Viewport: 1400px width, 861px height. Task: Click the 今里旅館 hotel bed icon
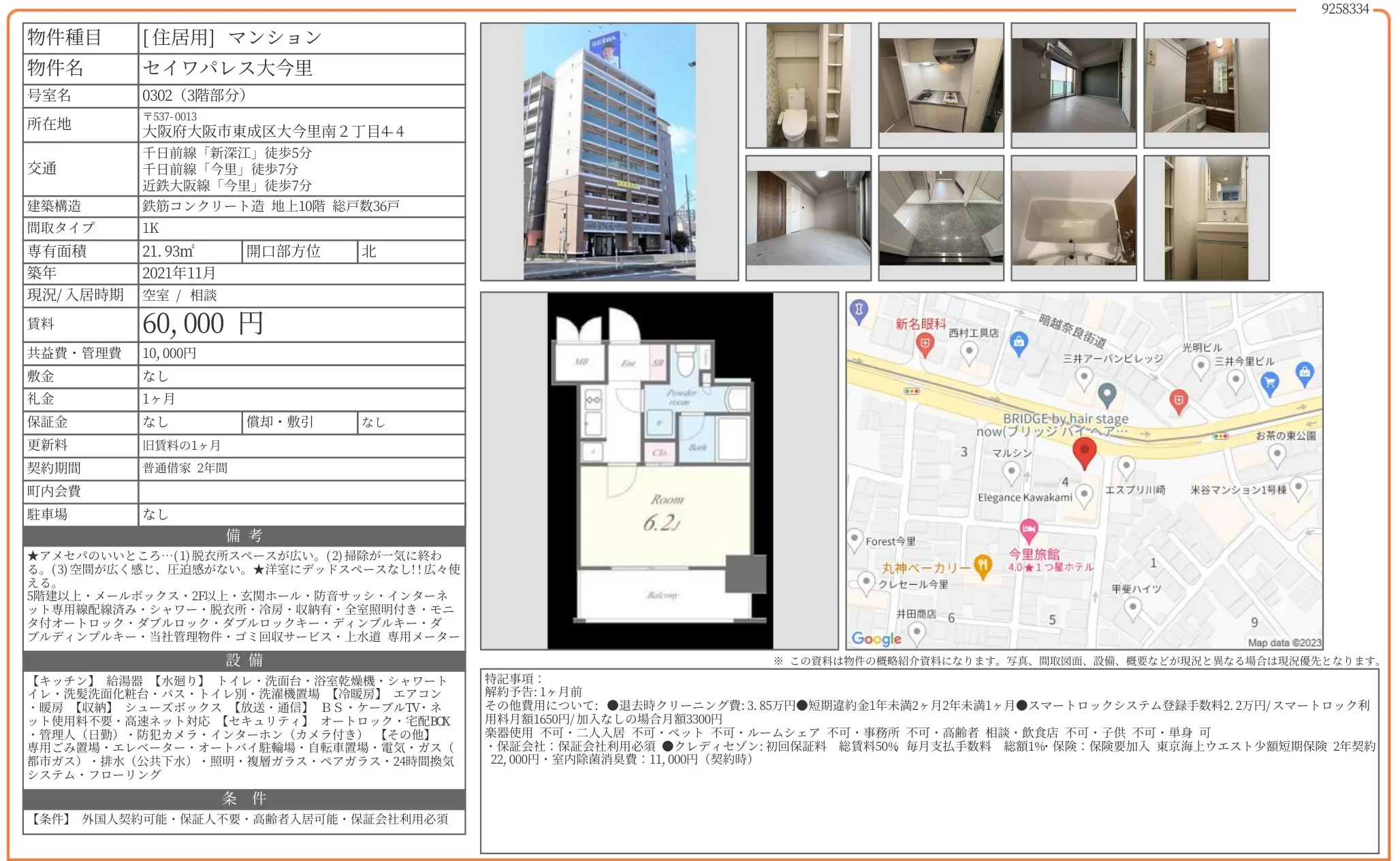pos(1028,529)
